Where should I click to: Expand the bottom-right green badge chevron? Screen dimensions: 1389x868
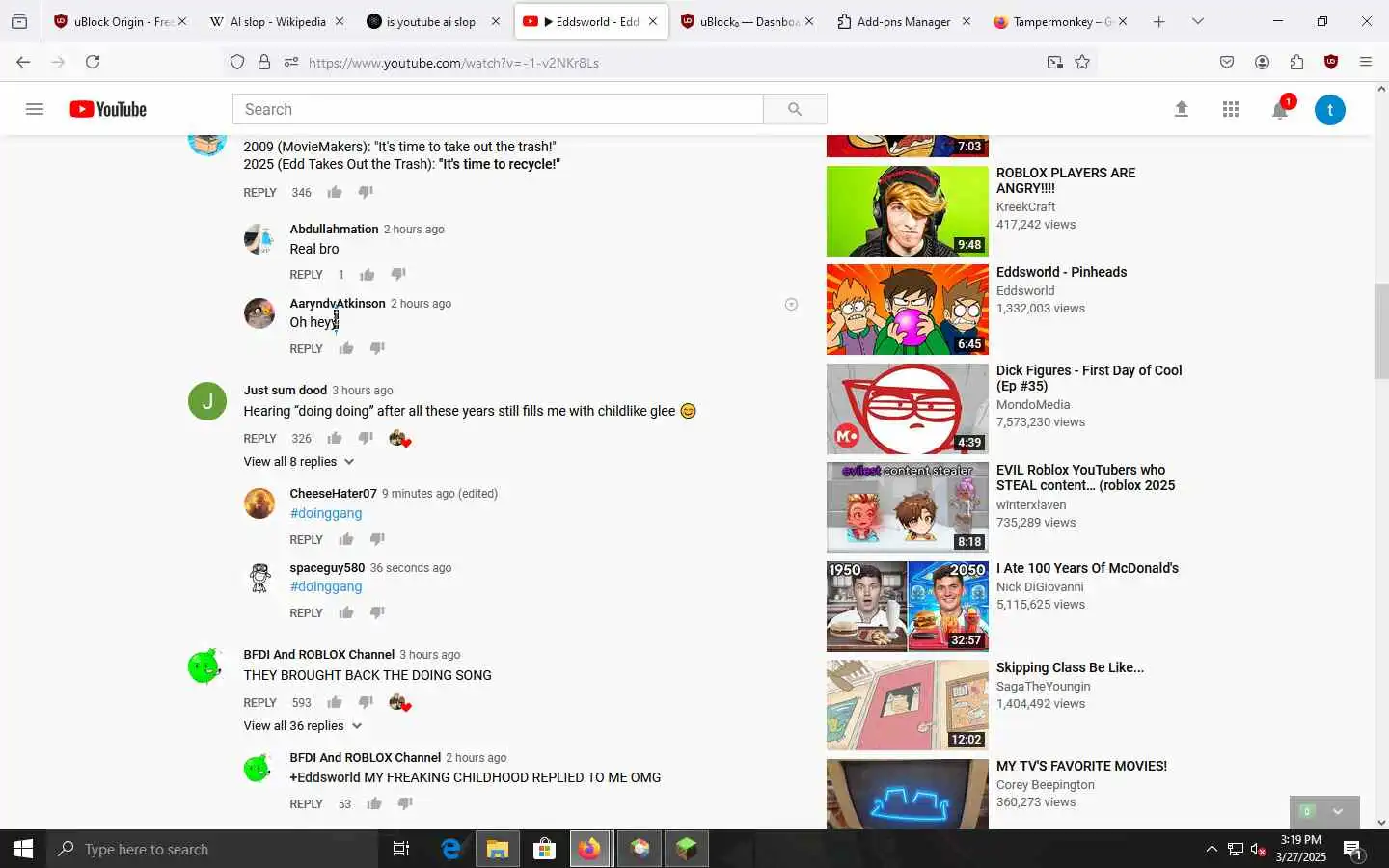click(x=1337, y=811)
